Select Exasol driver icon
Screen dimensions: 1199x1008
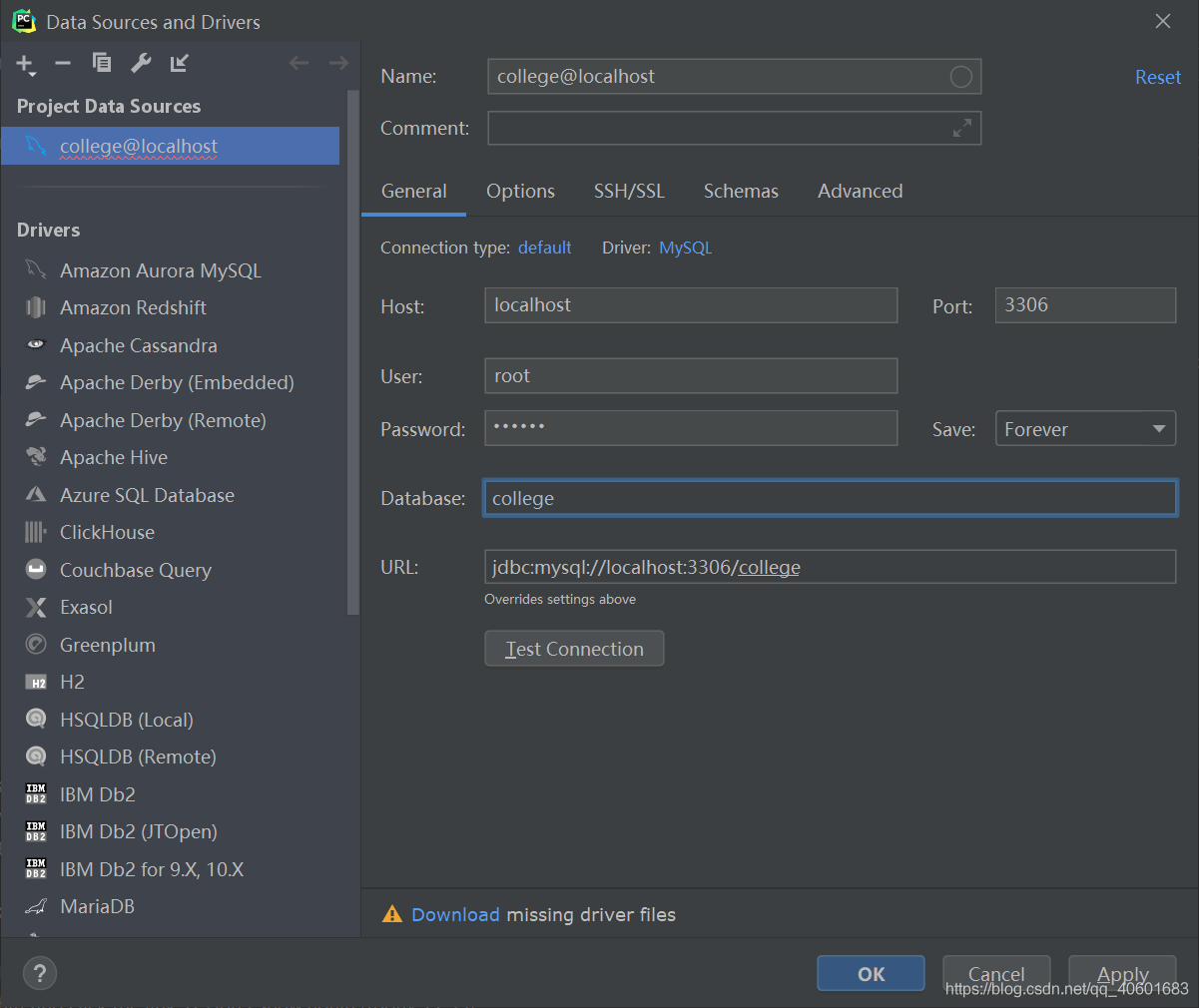pos(36,607)
